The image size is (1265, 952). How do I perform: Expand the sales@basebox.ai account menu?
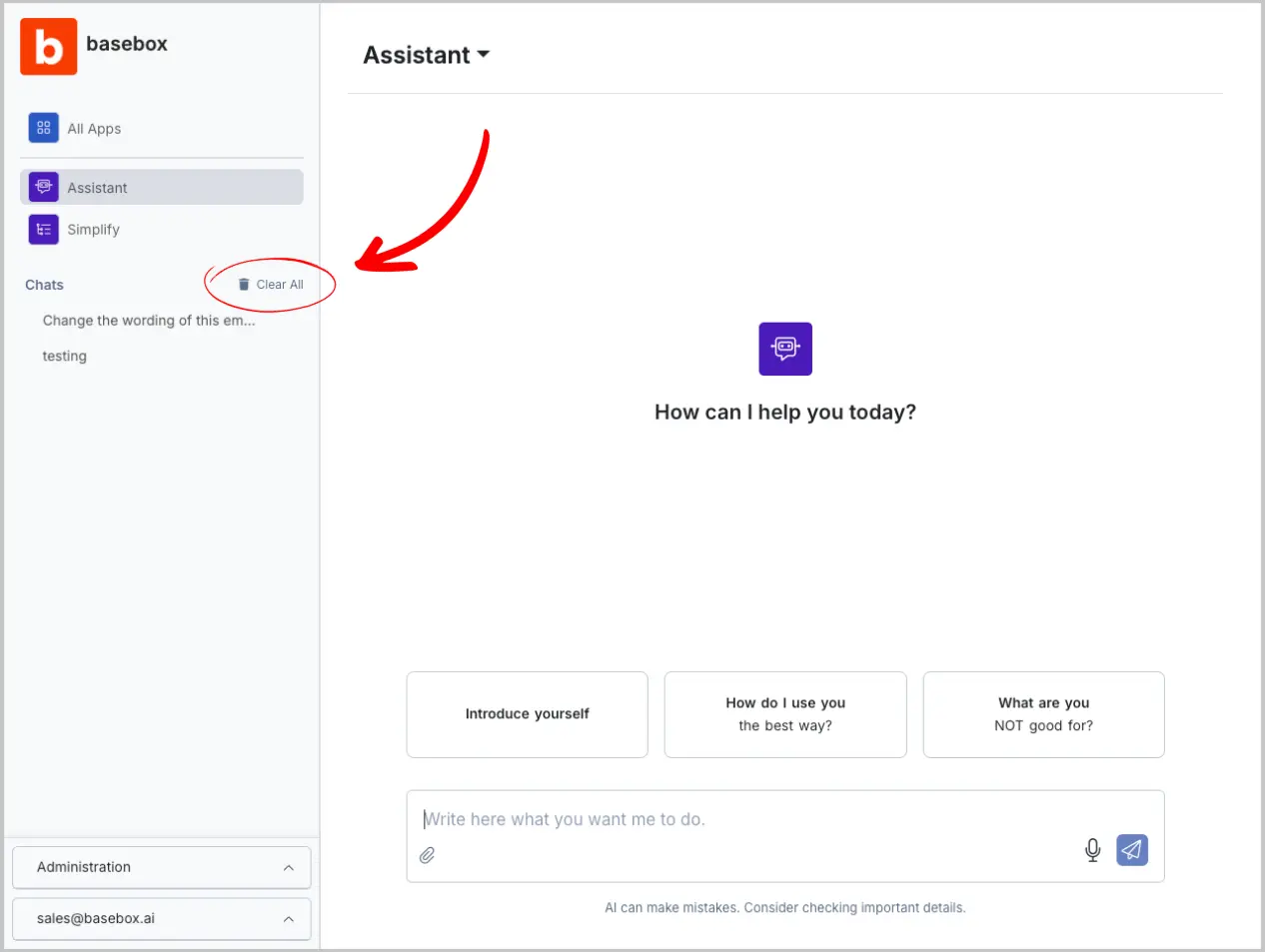click(161, 918)
